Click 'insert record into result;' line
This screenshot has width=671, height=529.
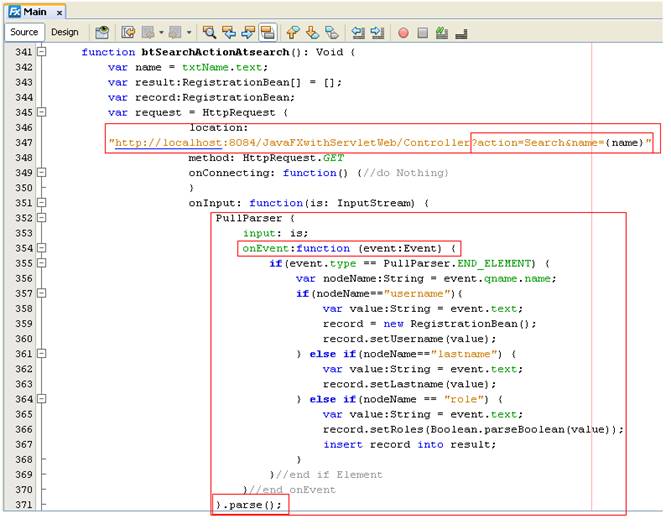coord(410,444)
